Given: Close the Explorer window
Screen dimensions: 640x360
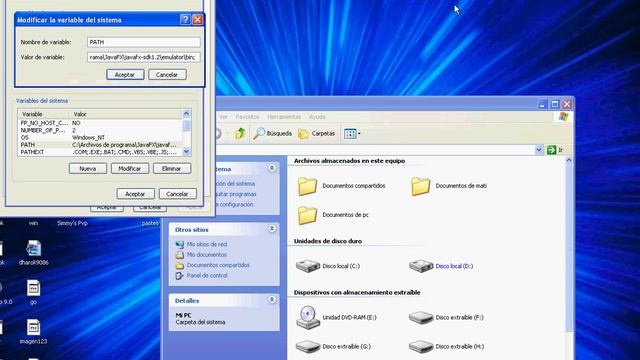Looking at the screenshot, I should click(567, 104).
